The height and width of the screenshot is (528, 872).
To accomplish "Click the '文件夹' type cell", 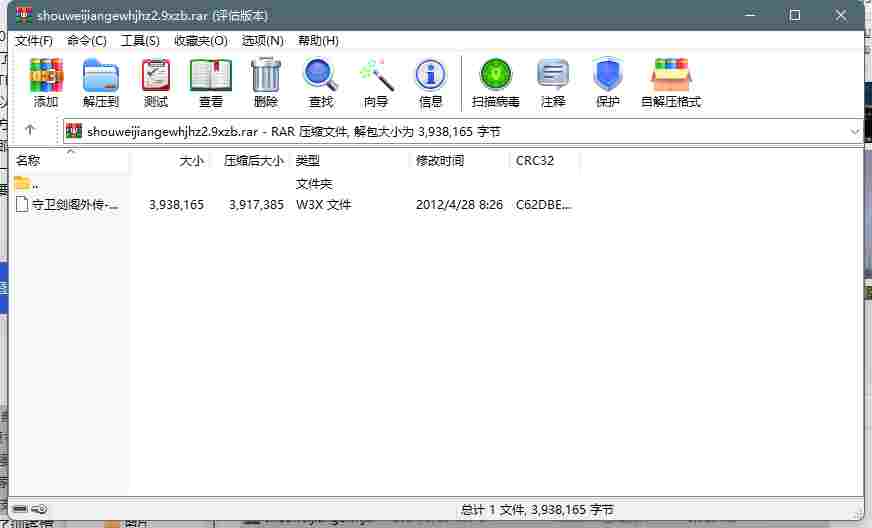I will tap(314, 184).
